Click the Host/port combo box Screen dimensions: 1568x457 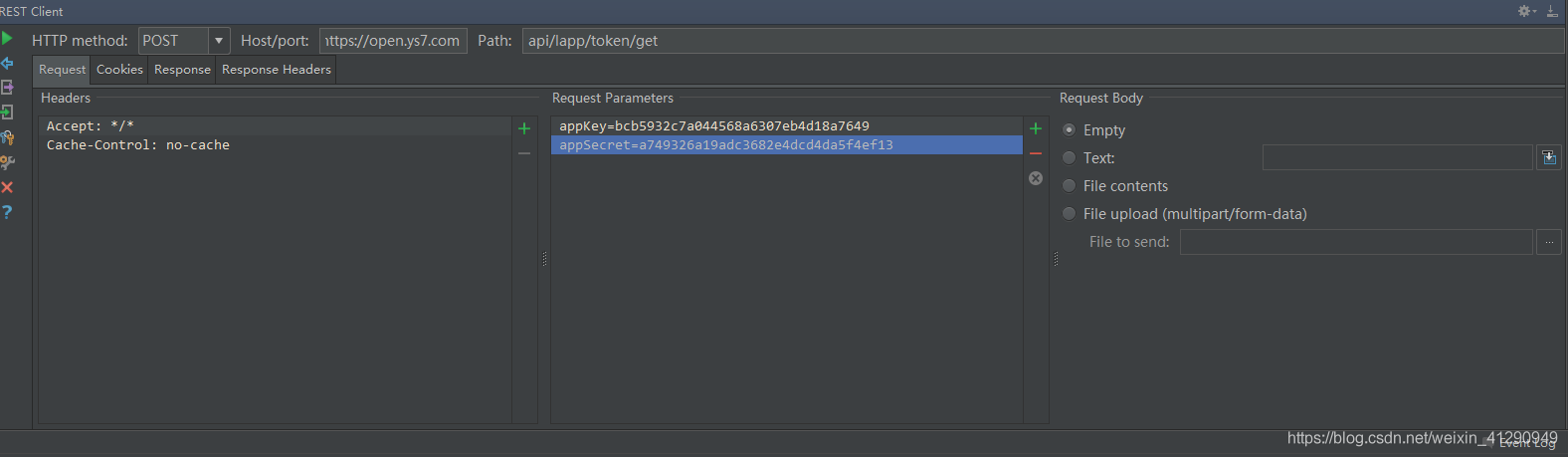[393, 41]
